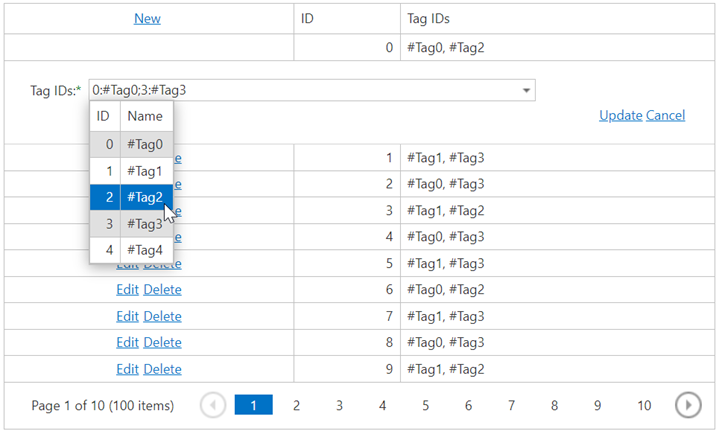Go to page 10
719x434 pixels.
click(x=644, y=405)
